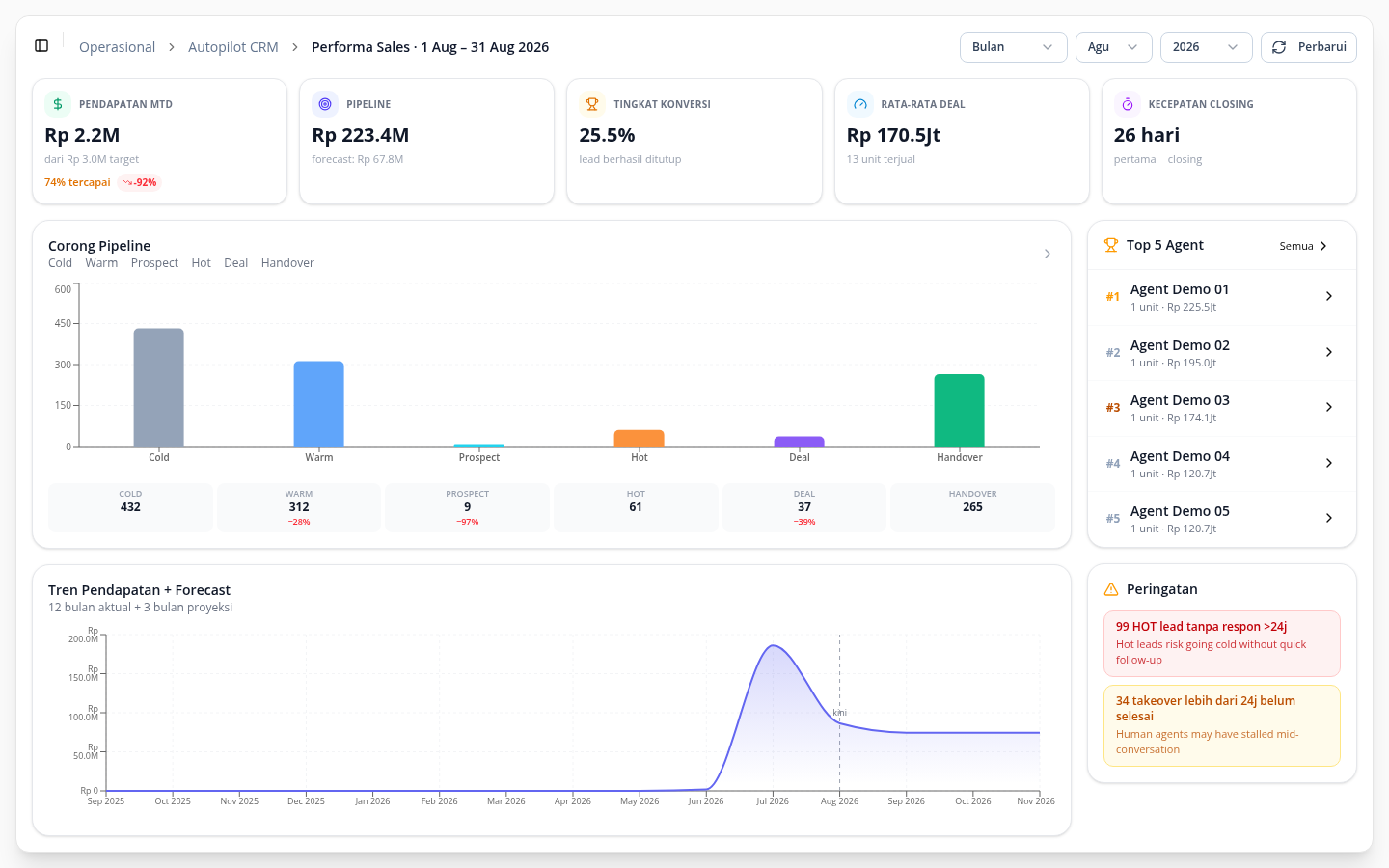Click the gray Cold bar in pipeline chart
Image resolution: width=1389 pixels, height=868 pixels.
click(159, 388)
